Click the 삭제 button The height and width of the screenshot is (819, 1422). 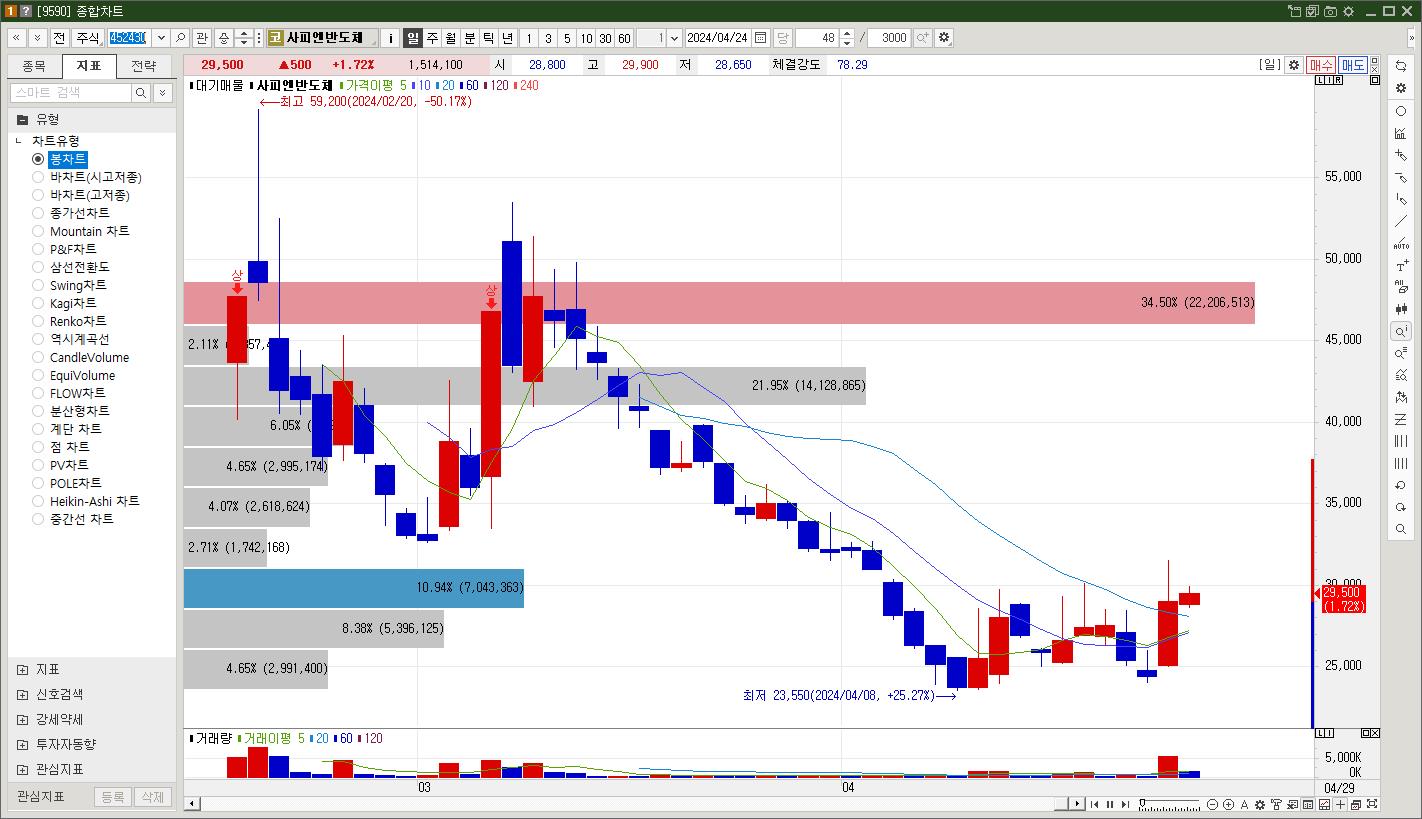pos(152,797)
